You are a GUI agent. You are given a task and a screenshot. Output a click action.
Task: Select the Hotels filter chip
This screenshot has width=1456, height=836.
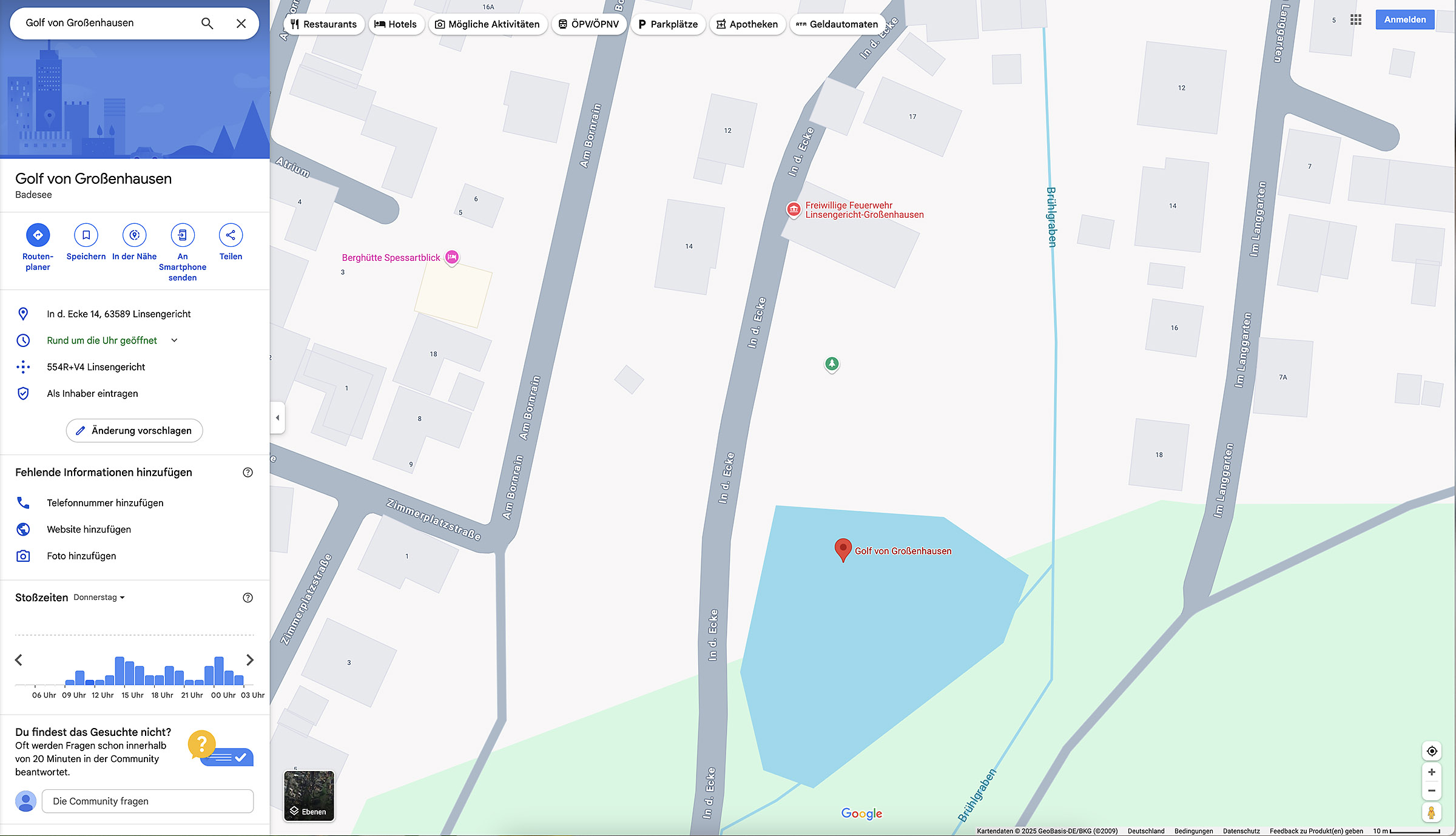tap(396, 24)
